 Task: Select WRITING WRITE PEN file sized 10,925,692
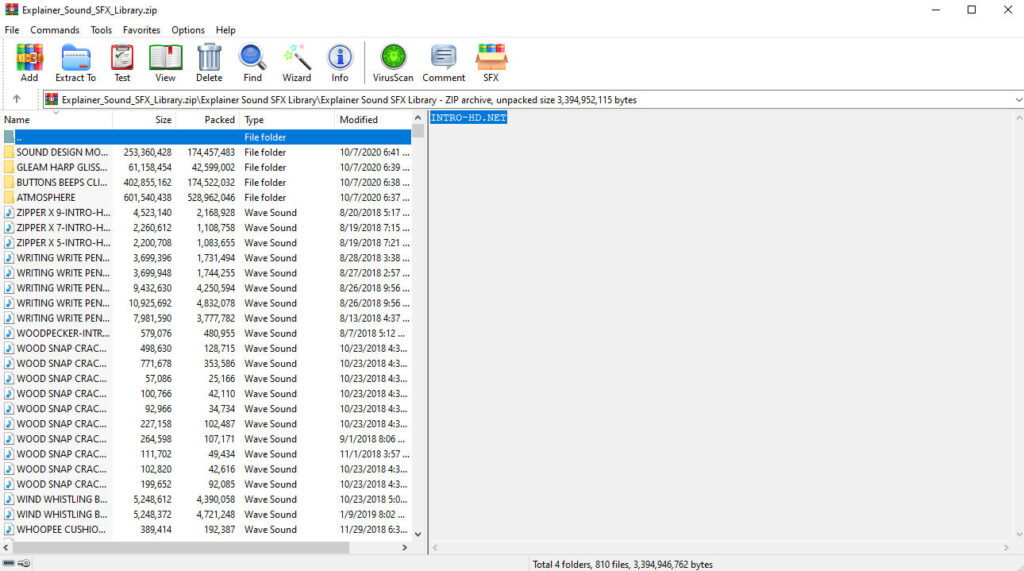[x=206, y=303]
